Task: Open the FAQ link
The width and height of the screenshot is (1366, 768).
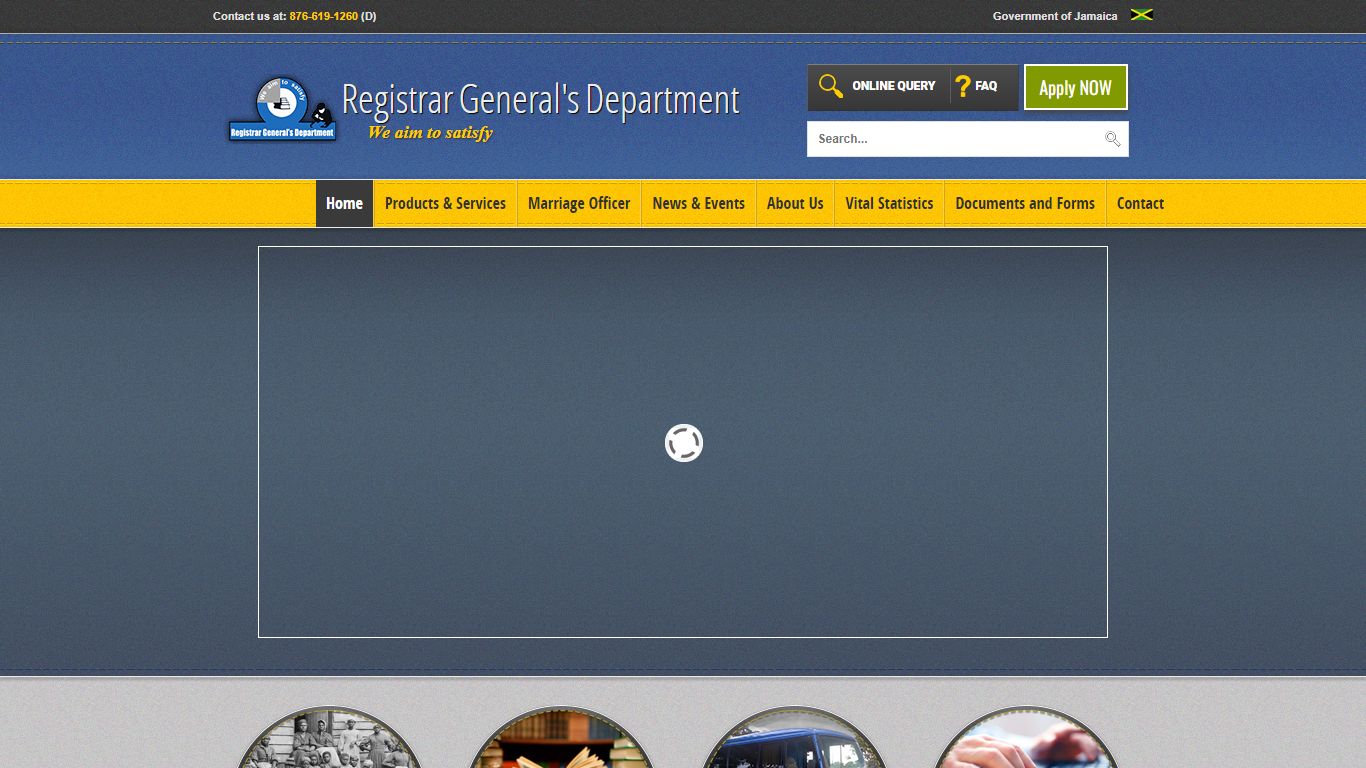Action: [x=986, y=86]
